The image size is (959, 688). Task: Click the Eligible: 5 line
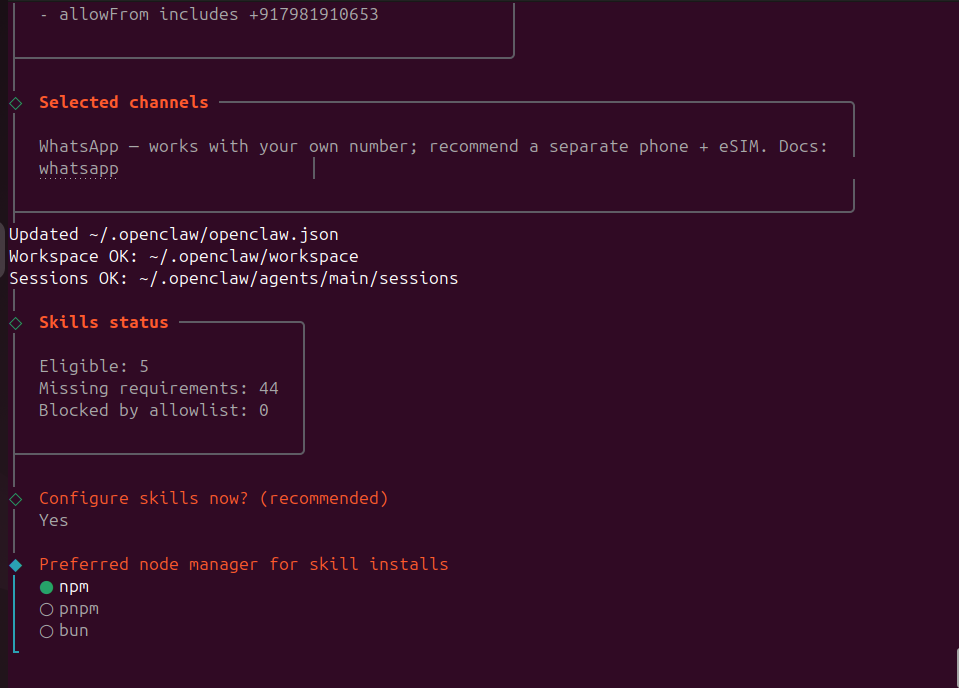(x=93, y=366)
